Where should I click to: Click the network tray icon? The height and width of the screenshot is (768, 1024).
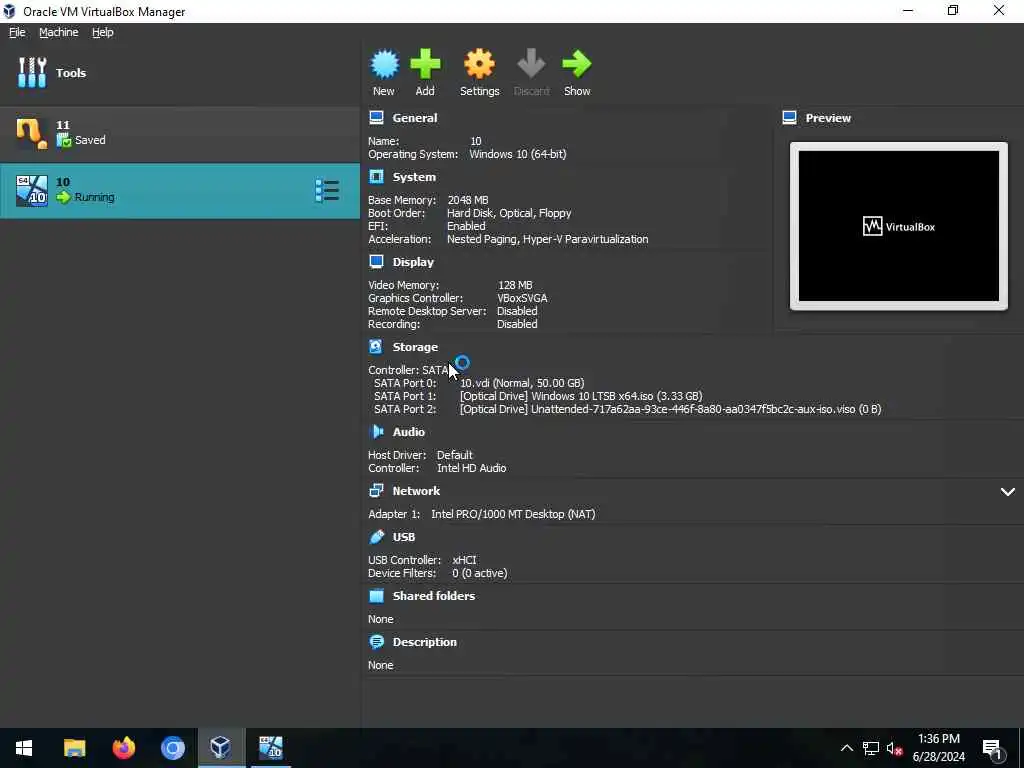[x=871, y=748]
